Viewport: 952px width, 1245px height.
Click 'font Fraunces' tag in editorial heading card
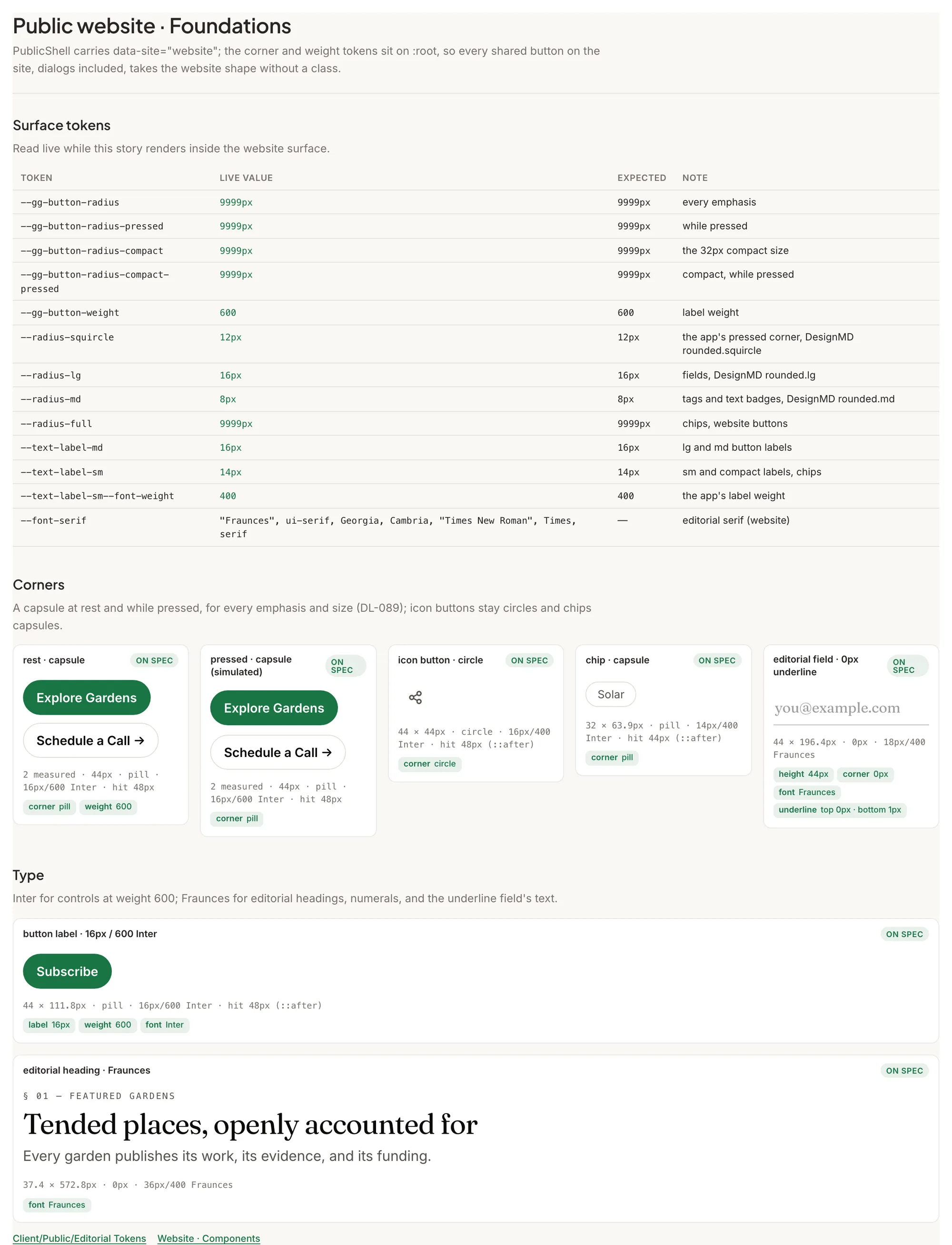click(x=57, y=1205)
